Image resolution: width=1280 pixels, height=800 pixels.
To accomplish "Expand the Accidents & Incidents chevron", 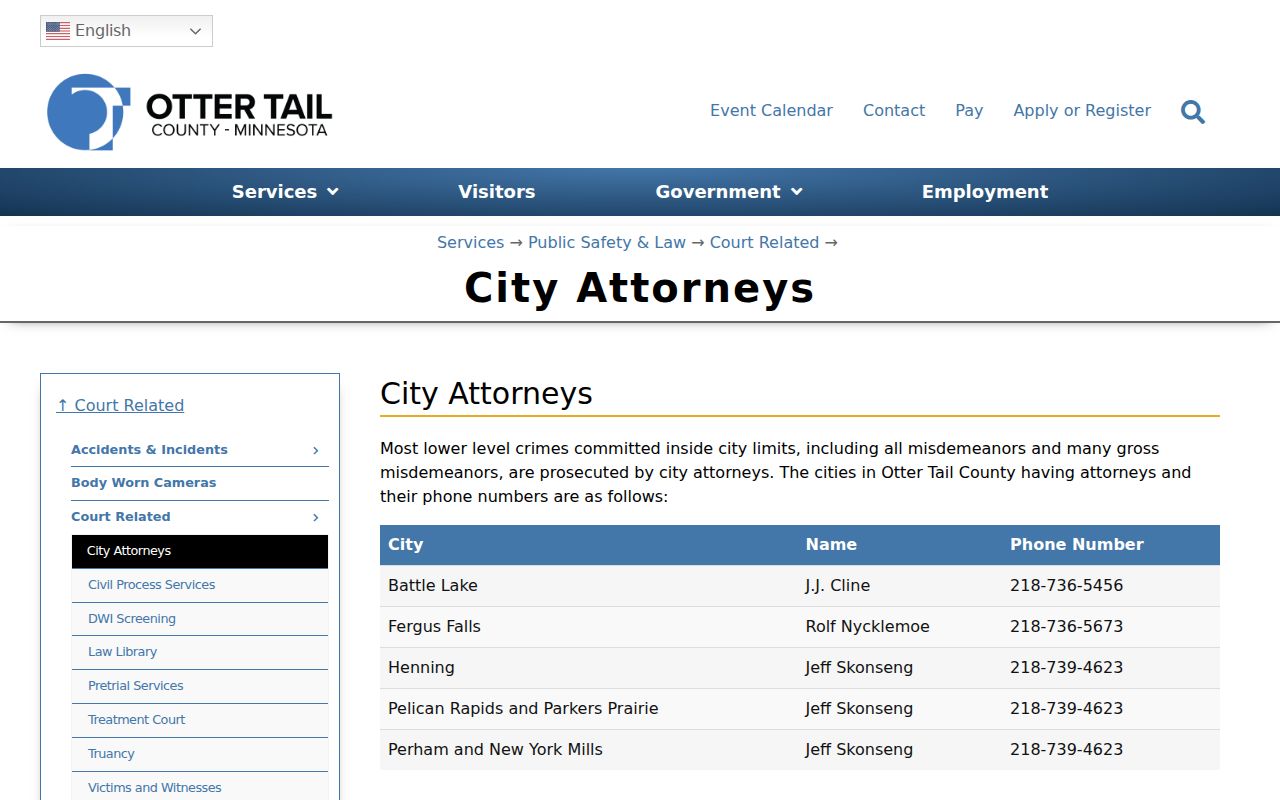I will tap(316, 450).
